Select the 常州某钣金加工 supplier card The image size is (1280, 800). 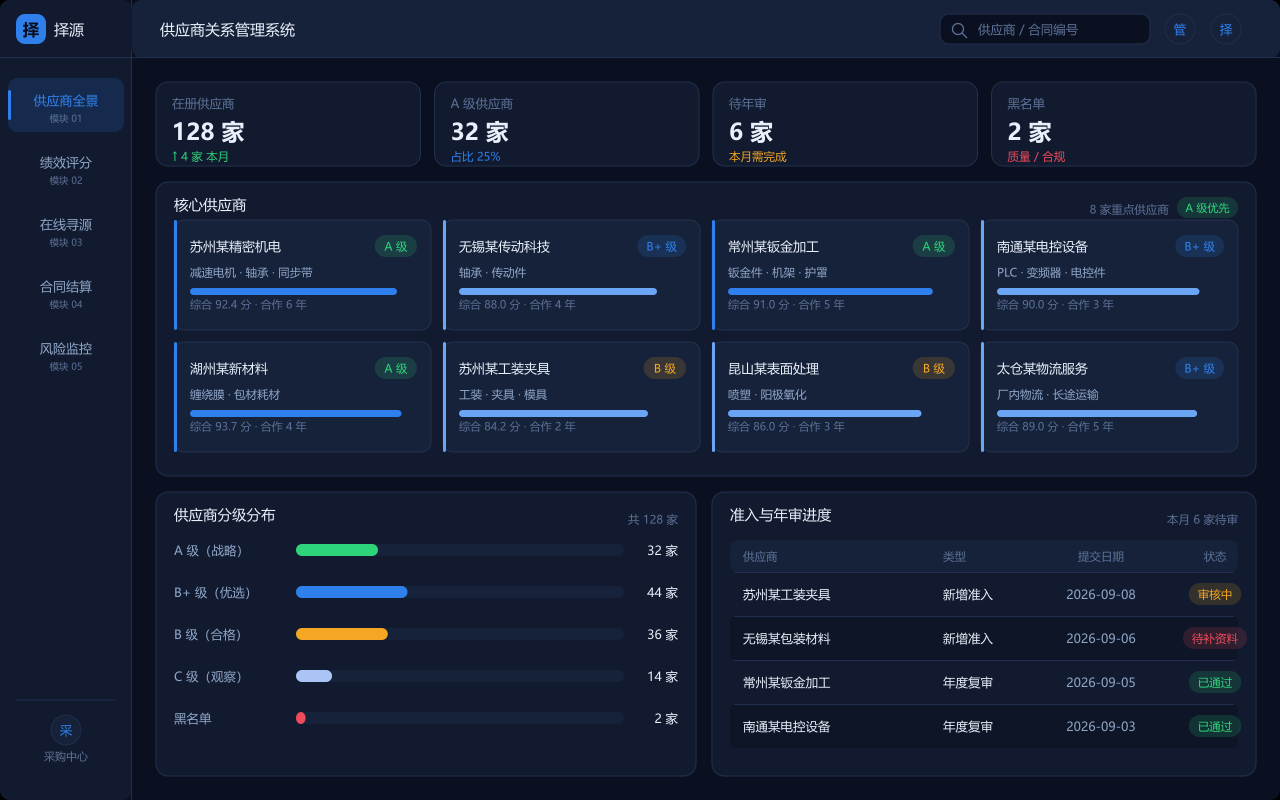click(x=841, y=275)
